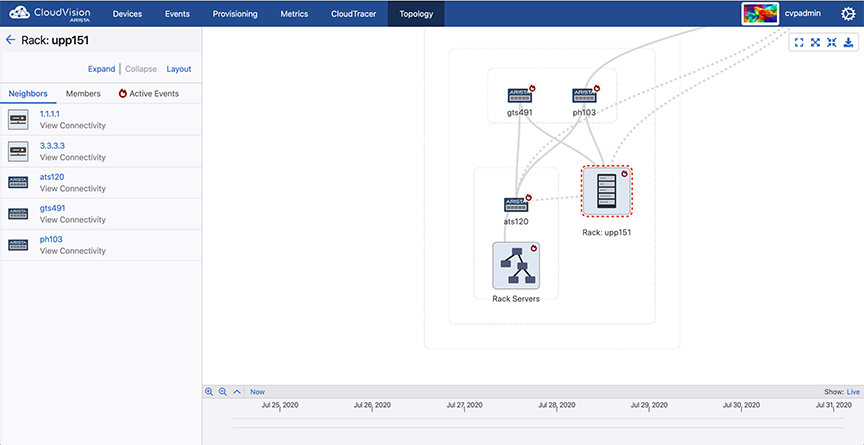
Task: Open the ph103 neighbor link
Action: coord(51,240)
